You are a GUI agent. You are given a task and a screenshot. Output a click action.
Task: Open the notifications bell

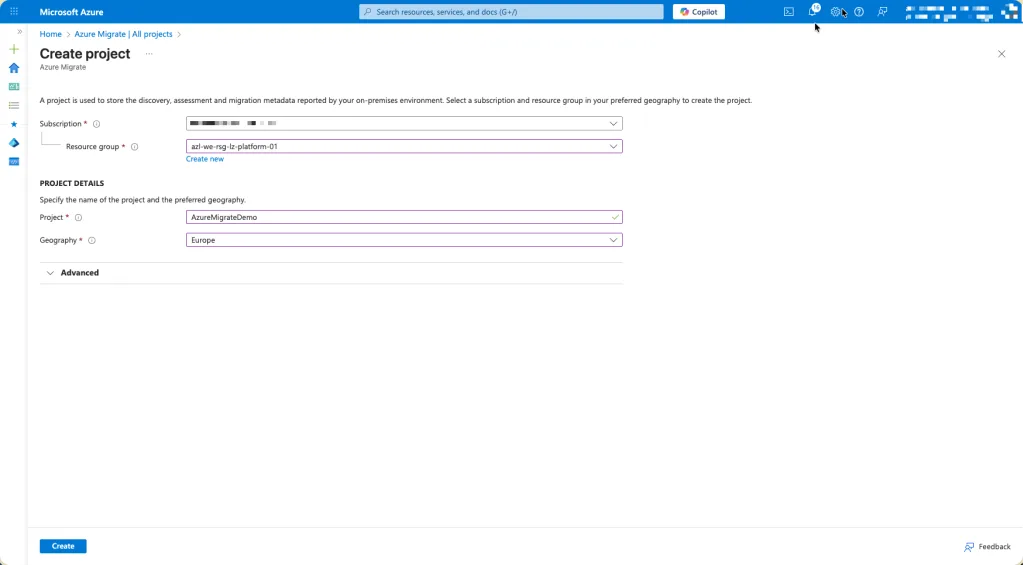(x=812, y=12)
